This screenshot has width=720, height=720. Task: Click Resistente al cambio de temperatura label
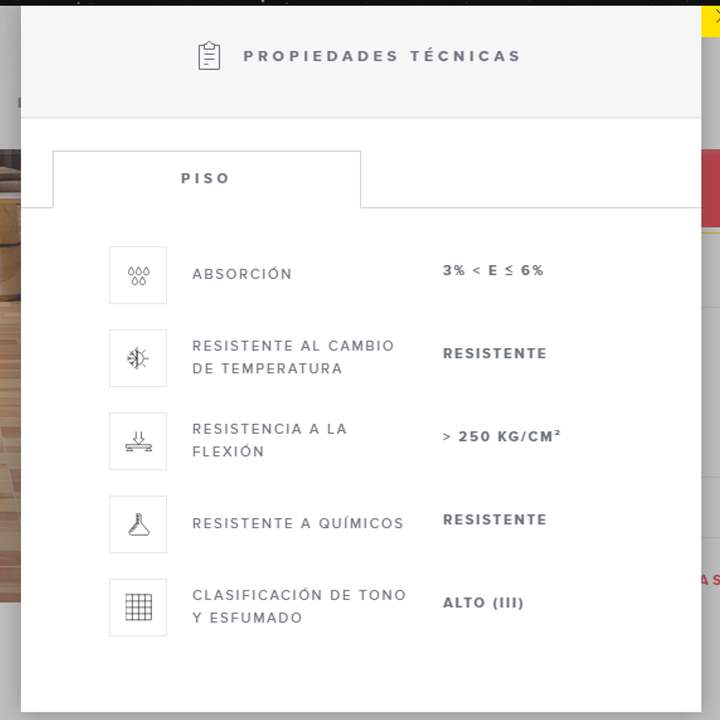[293, 357]
